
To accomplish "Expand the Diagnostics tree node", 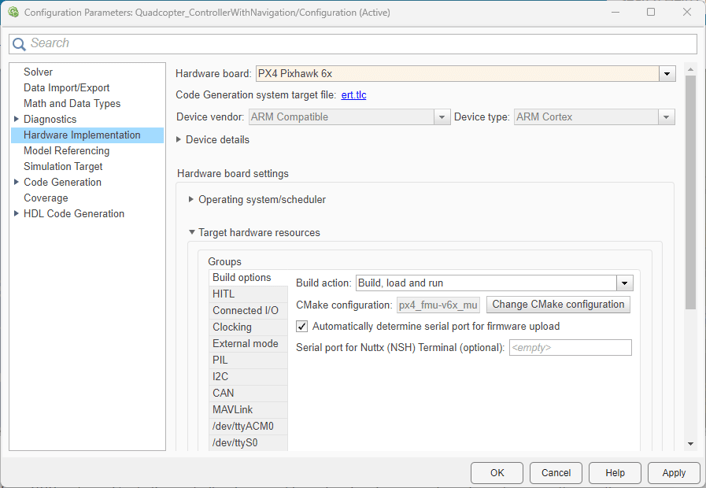I will 16,119.
